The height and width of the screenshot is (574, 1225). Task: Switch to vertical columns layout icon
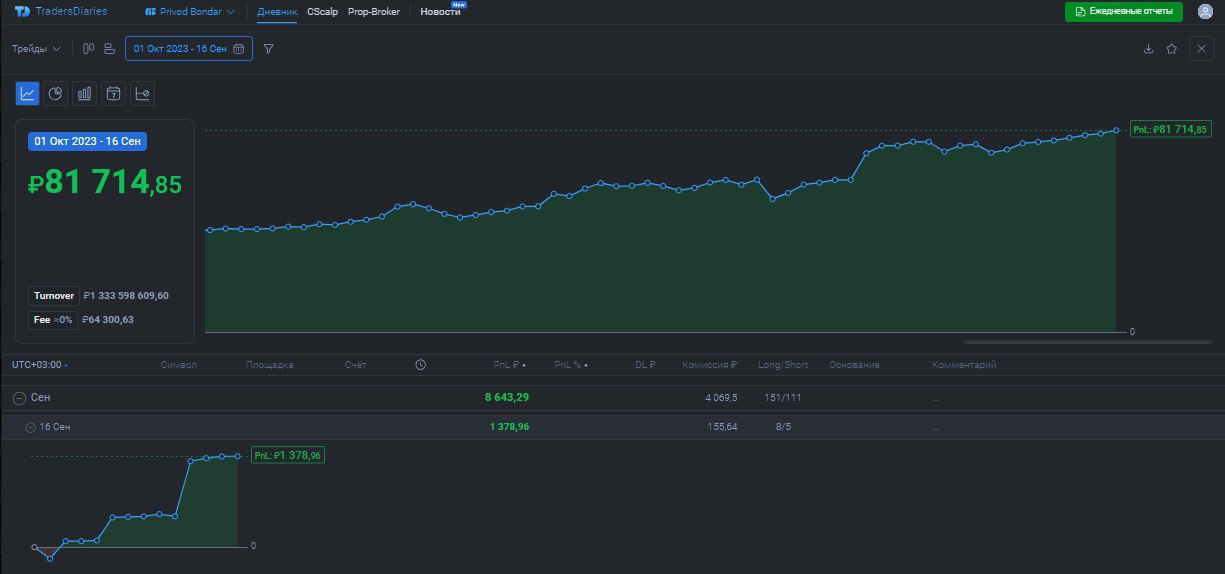[89, 48]
